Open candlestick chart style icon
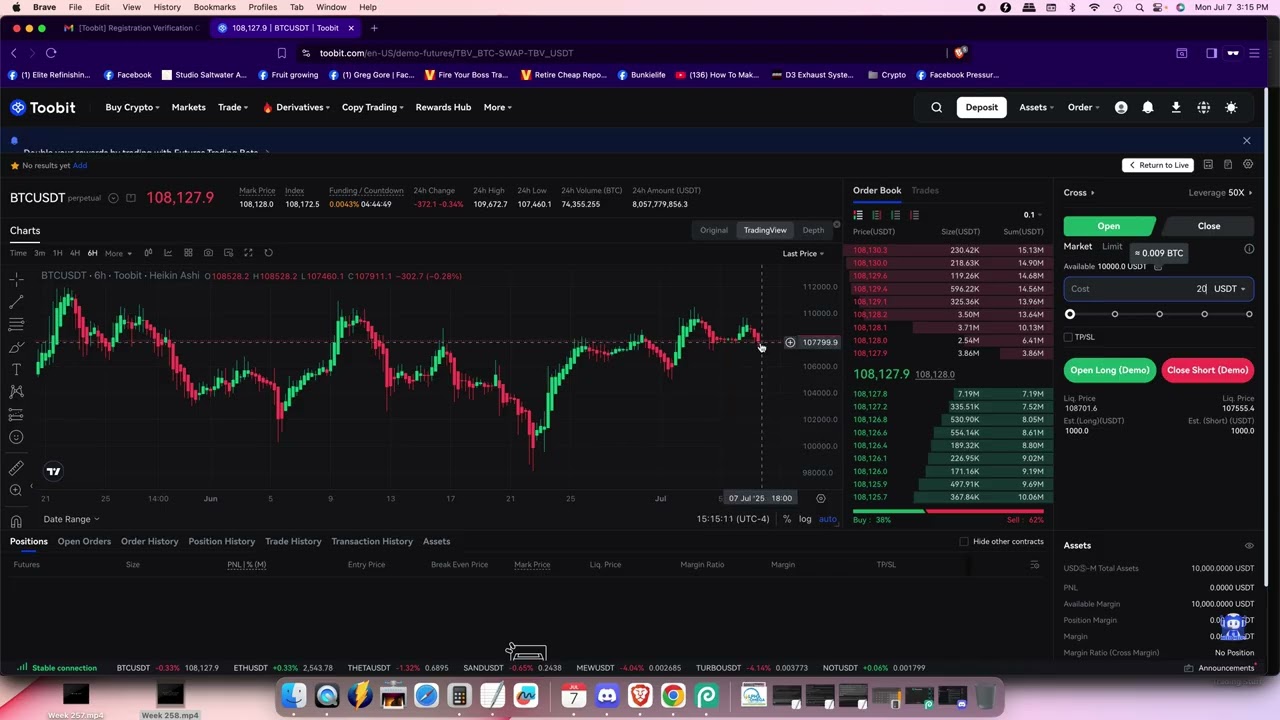Screen dimensions: 1280x720 point(148,253)
